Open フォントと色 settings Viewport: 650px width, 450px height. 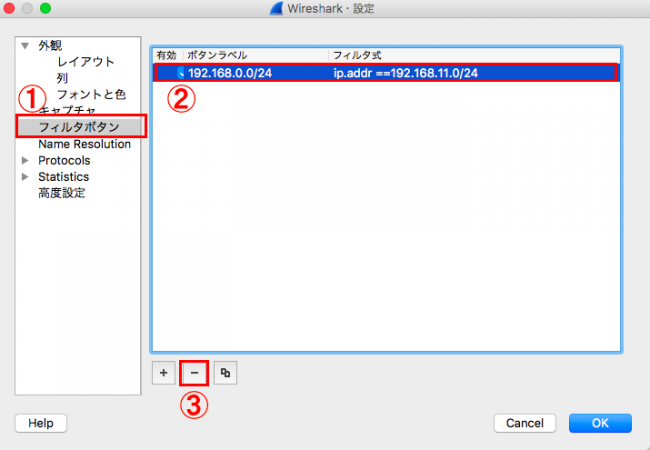point(91,94)
